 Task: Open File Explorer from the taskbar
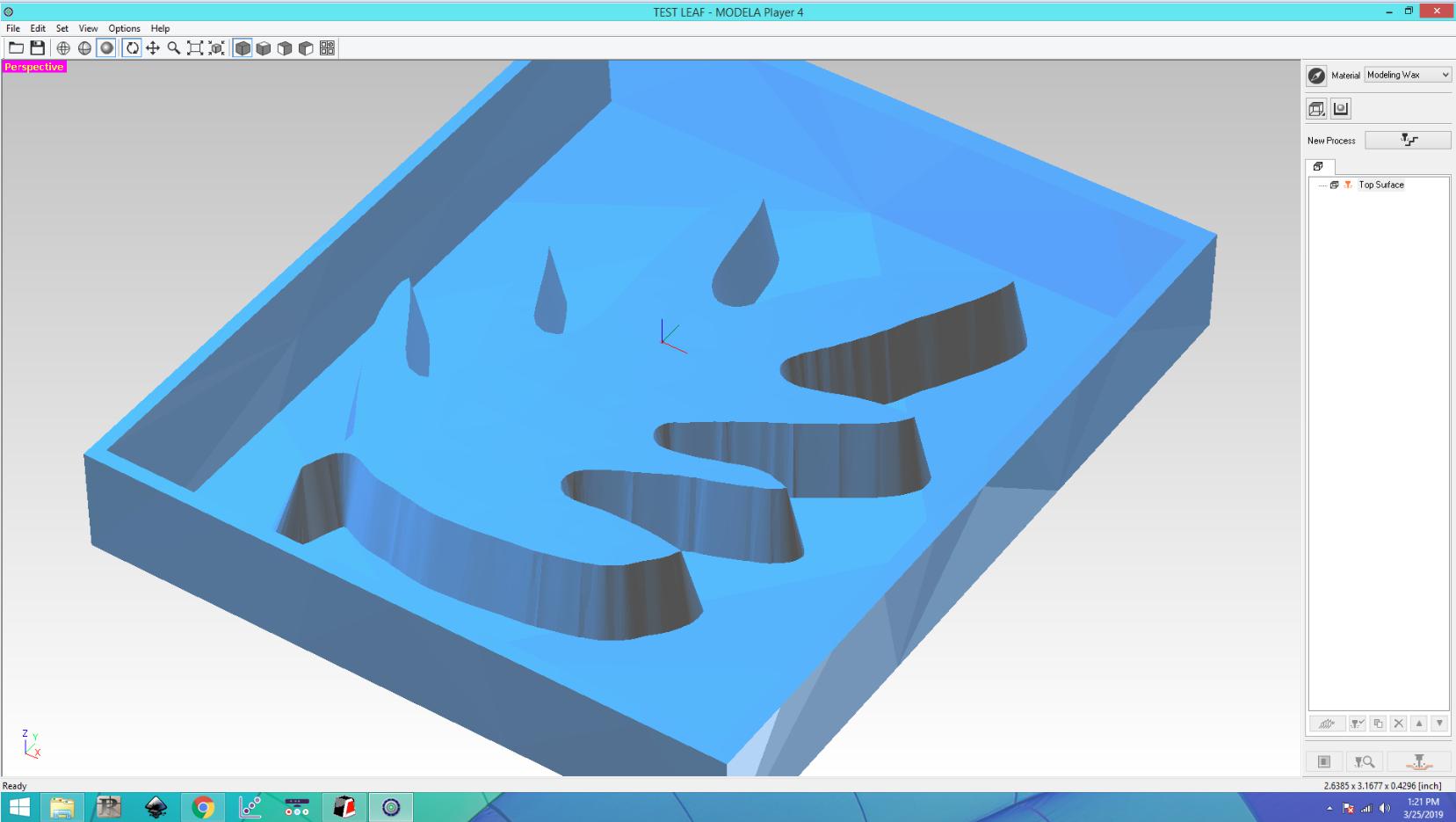(62, 807)
